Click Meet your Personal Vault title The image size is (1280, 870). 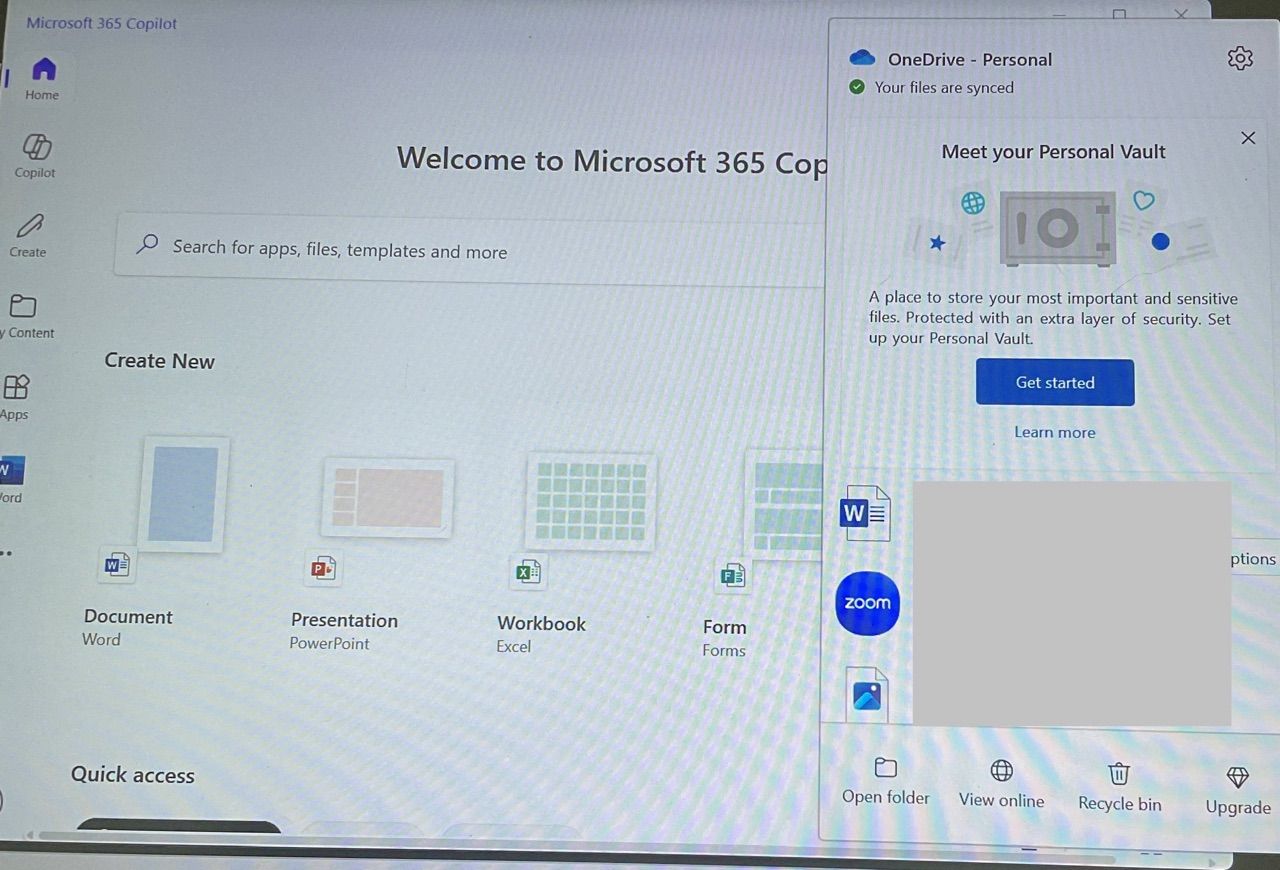(1054, 152)
